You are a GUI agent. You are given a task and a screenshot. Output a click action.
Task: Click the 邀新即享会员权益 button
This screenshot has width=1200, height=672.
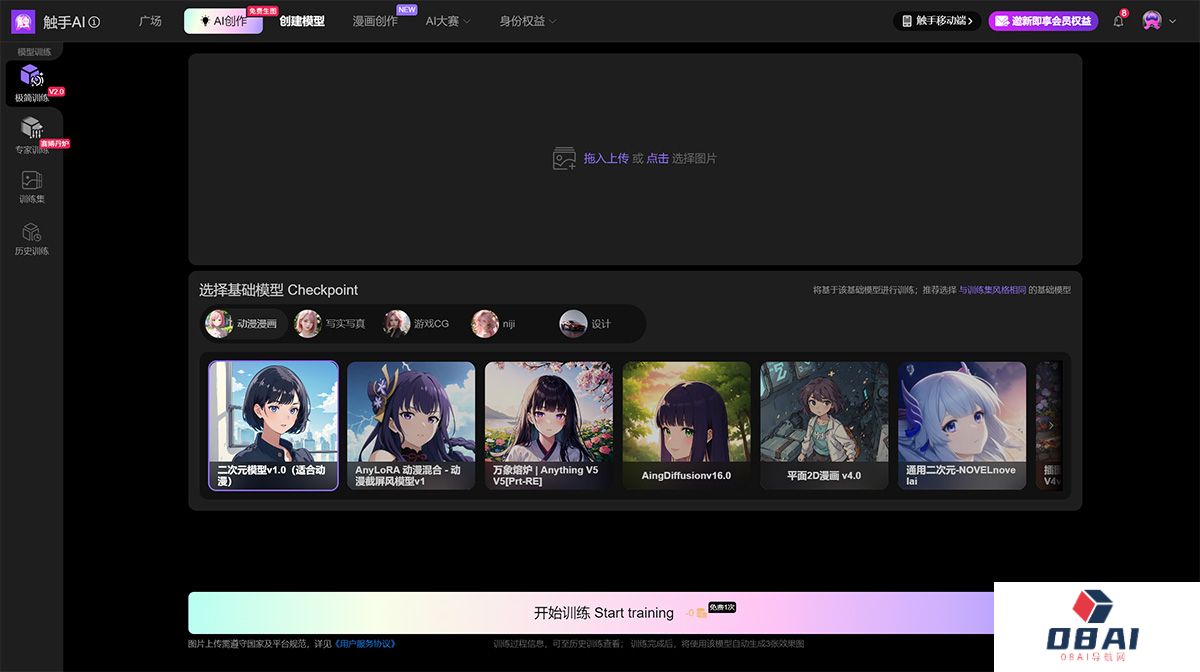[1043, 21]
